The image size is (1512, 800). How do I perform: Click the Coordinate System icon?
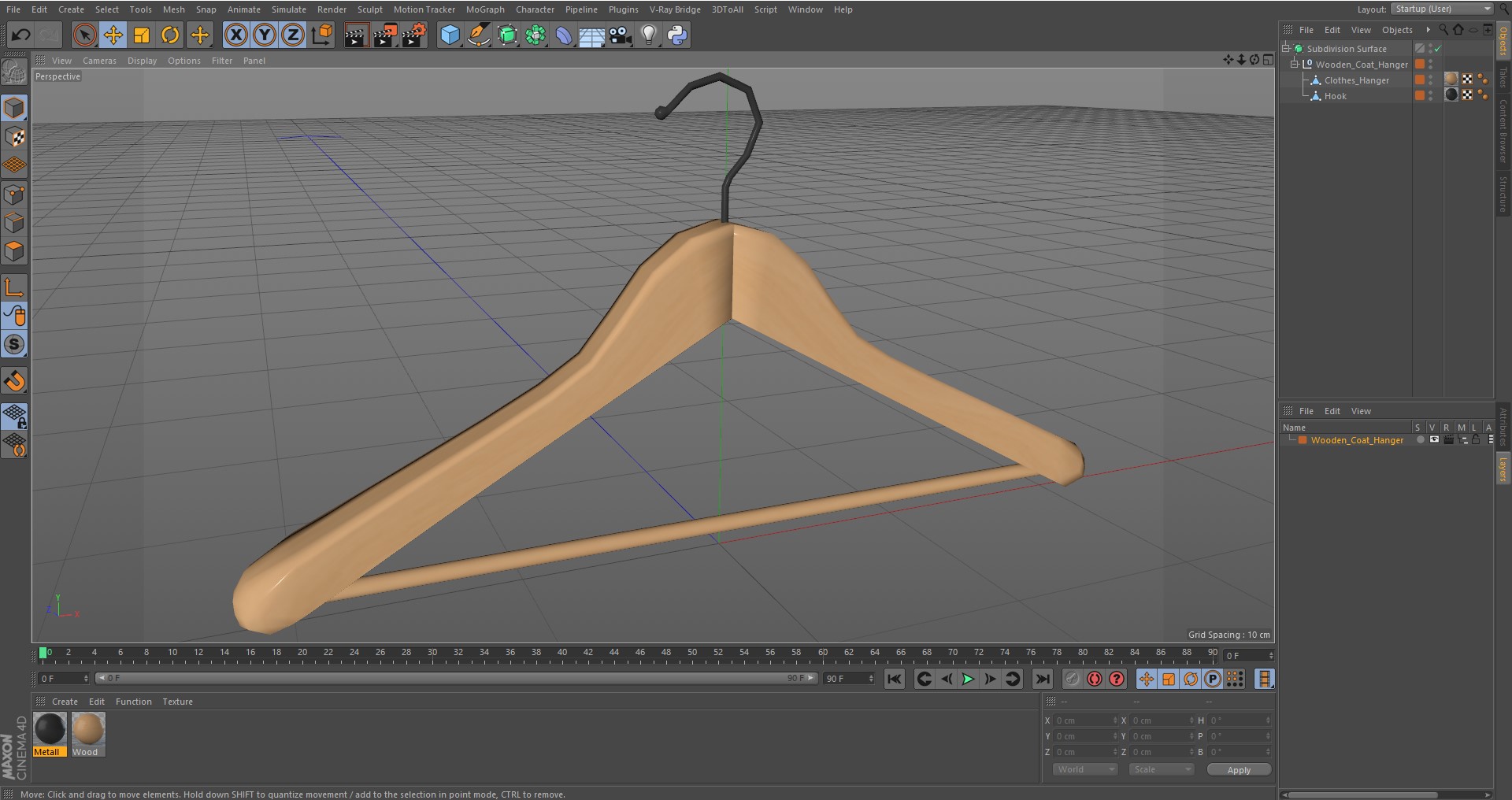(322, 35)
